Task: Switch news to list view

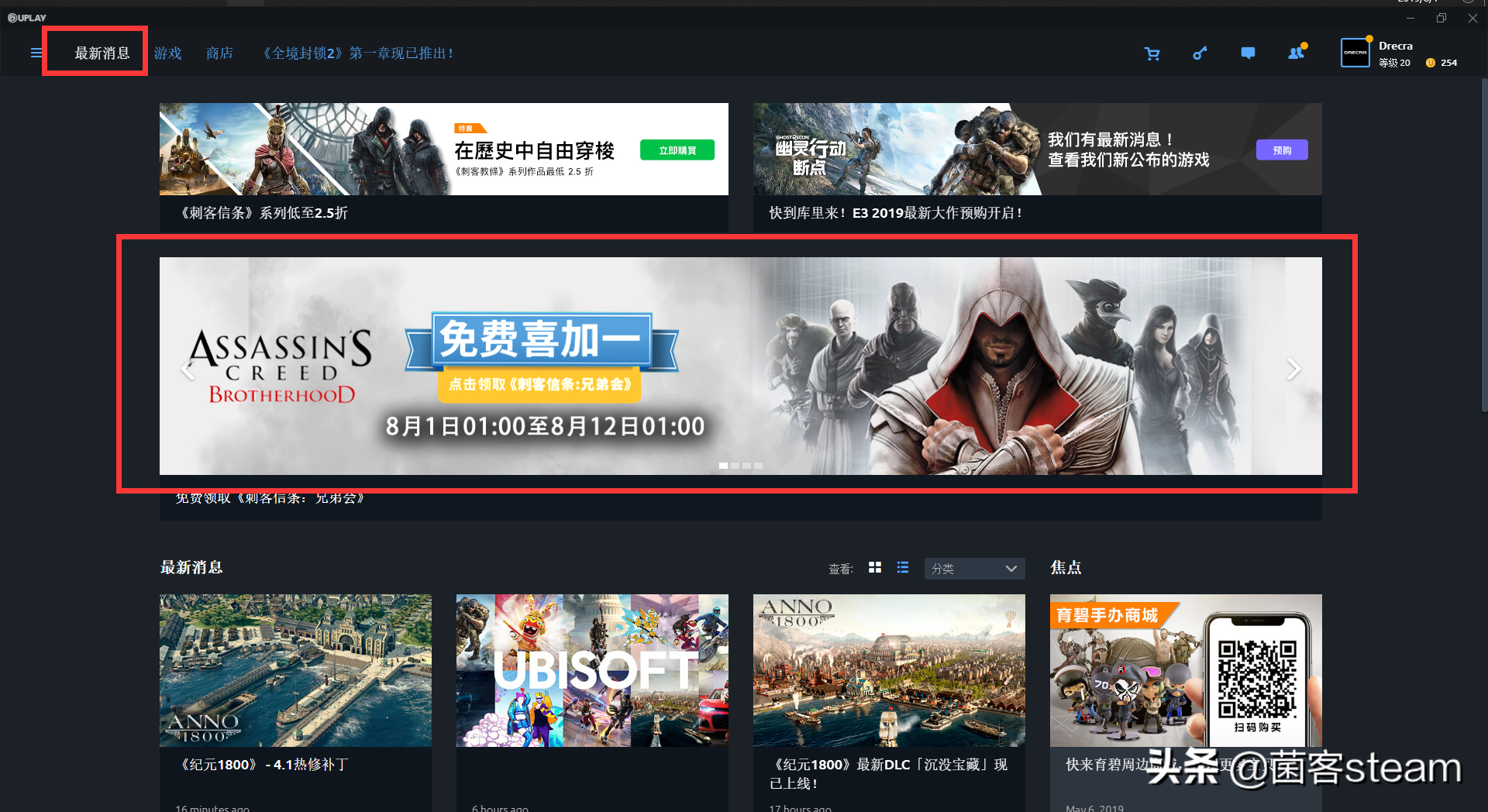Action: pos(903,568)
